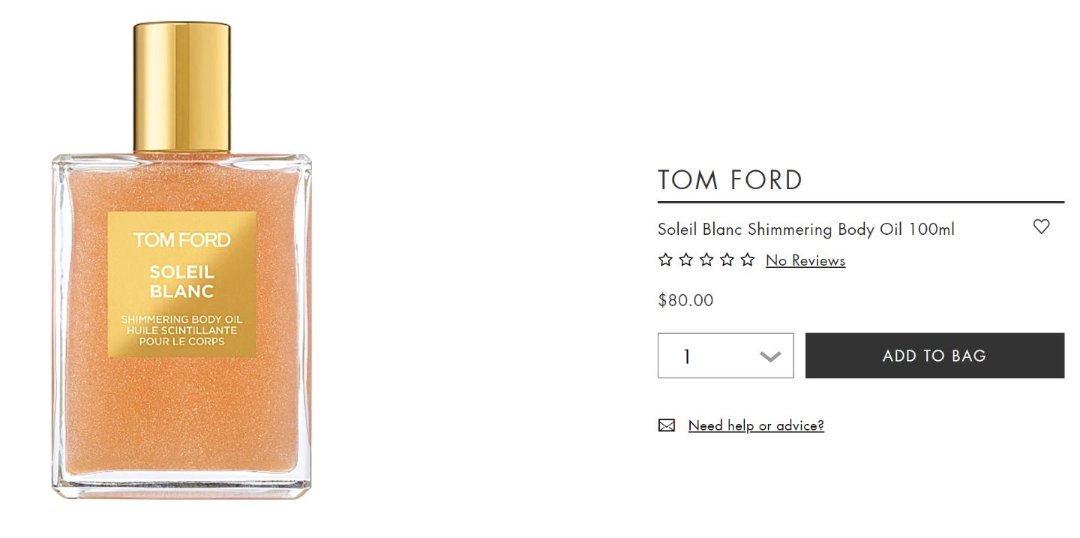Click the $80.00 price text
Viewport: 1080px width, 538px height.
[685, 300]
